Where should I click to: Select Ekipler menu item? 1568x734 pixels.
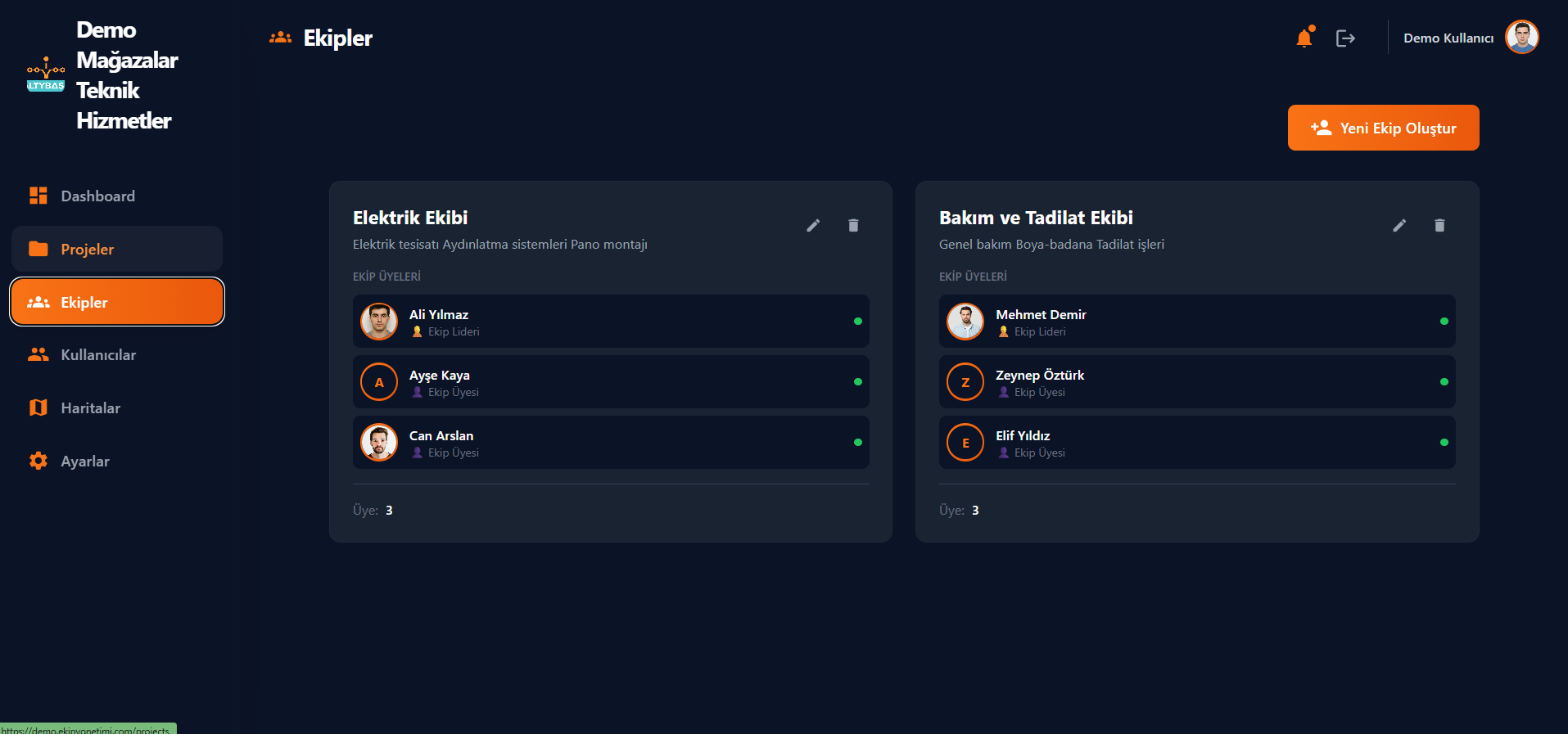117,302
